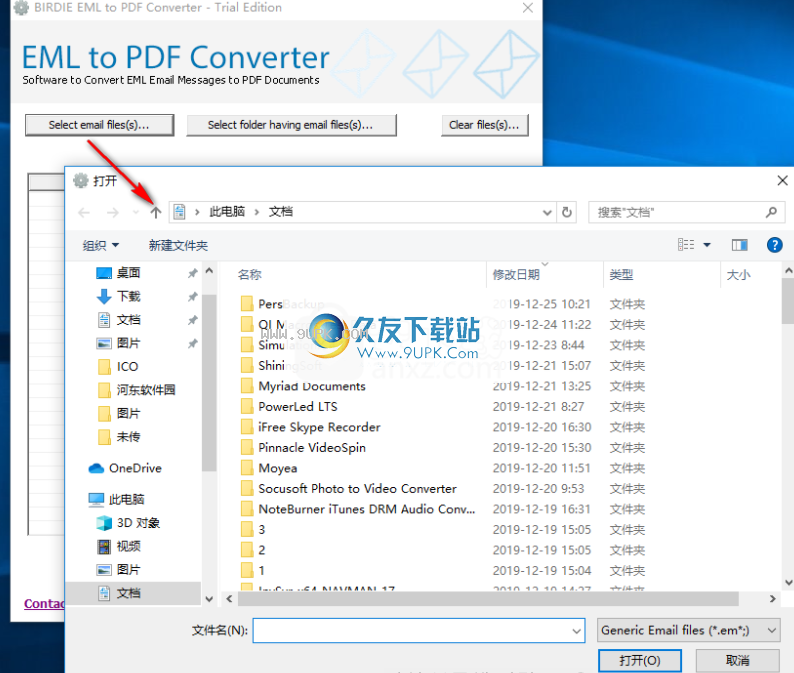This screenshot has width=794, height=673.
Task: Click the 打开(O) button
Action: (x=640, y=661)
